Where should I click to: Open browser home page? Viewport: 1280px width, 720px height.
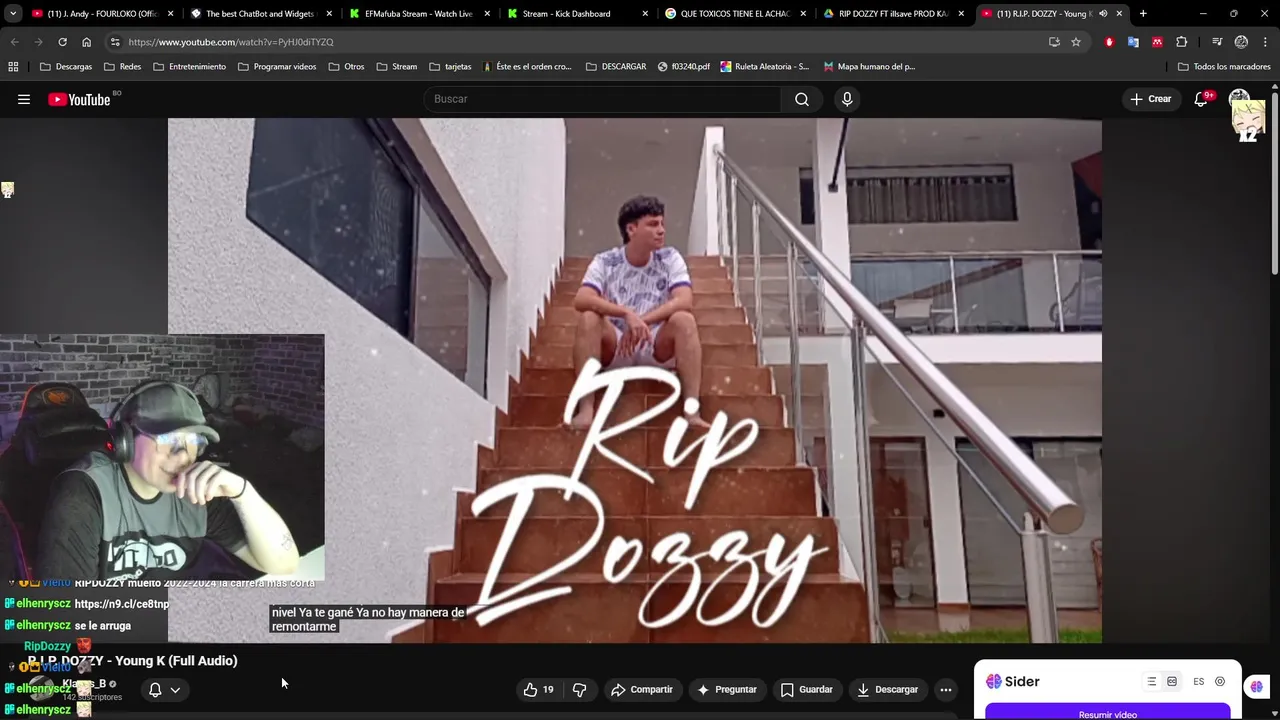click(86, 42)
